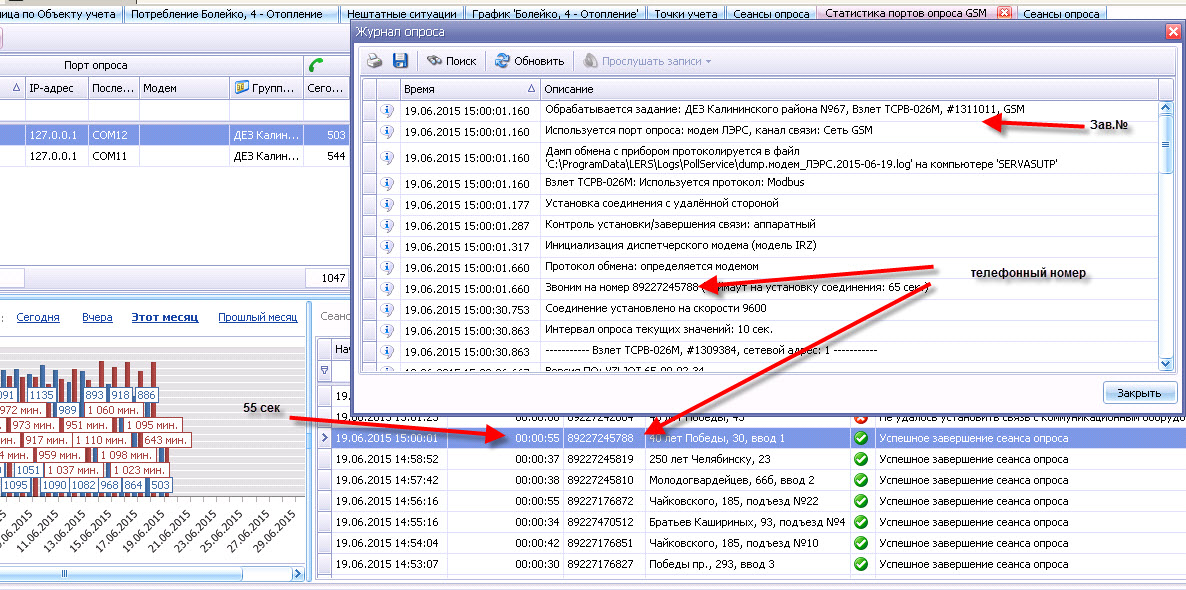The width and height of the screenshot is (1186, 590).
Task: Open Прослушать записи dropdown in toolbar
Action: tap(647, 61)
